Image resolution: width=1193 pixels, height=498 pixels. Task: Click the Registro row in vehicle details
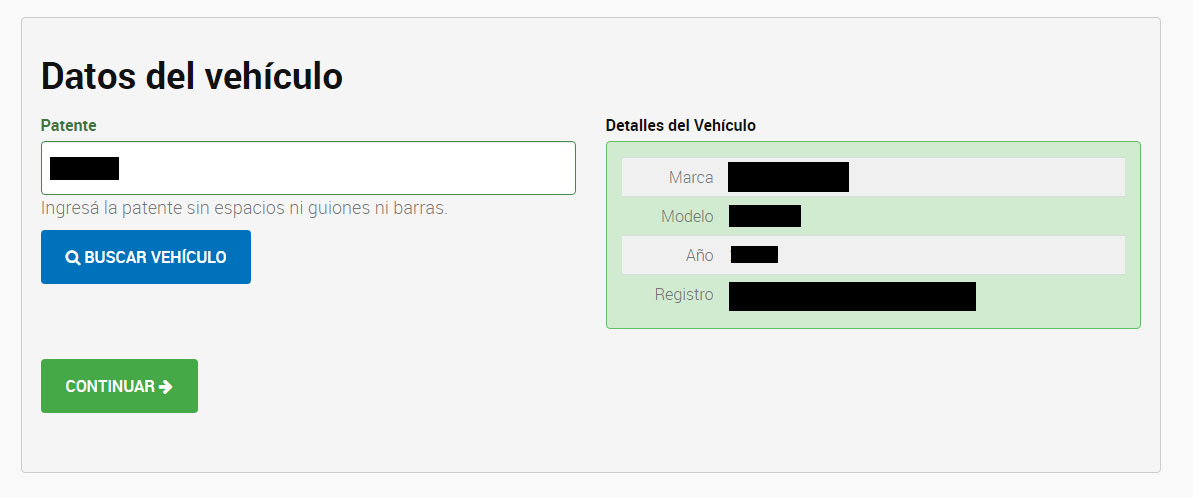pyautogui.click(x=873, y=295)
